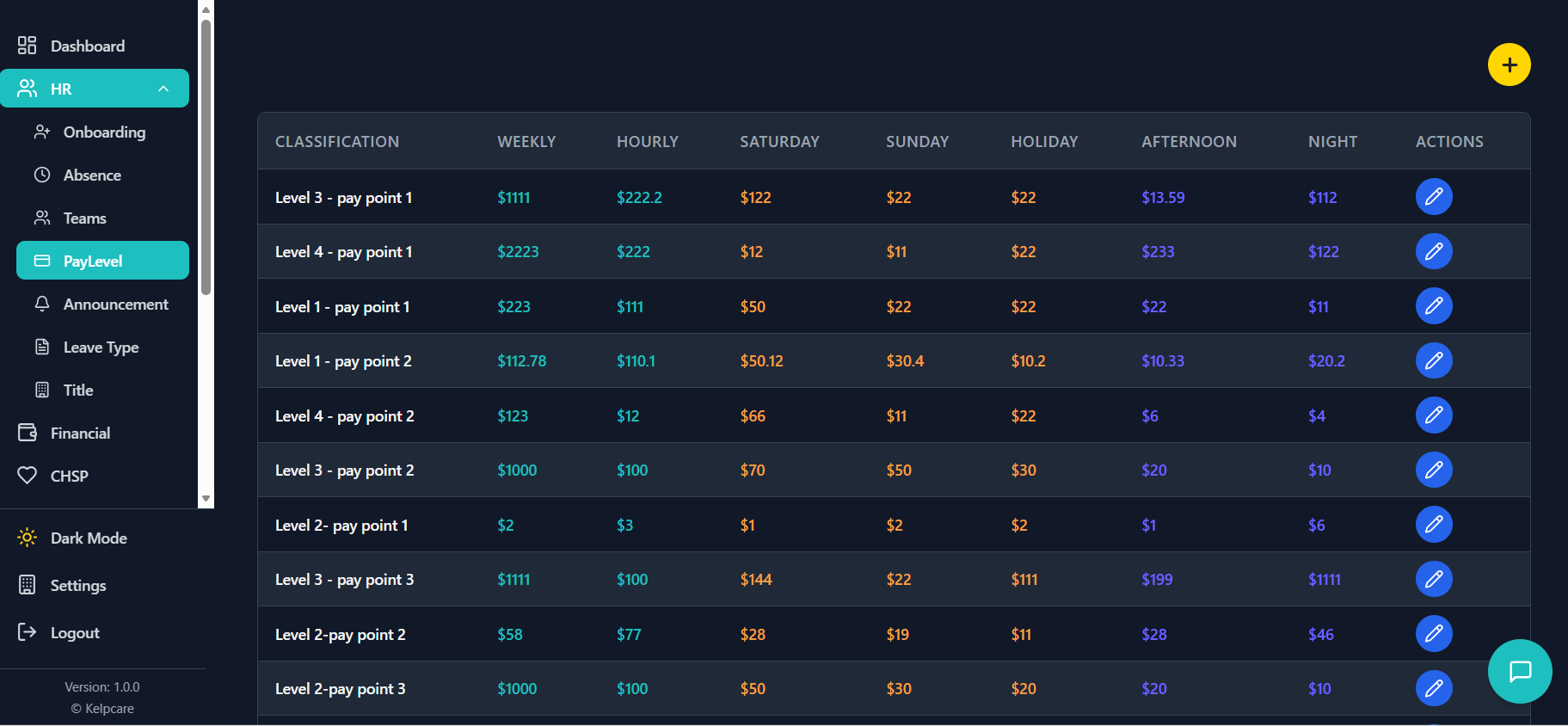Edit Level 2-pay point 3 row

pos(1434,688)
